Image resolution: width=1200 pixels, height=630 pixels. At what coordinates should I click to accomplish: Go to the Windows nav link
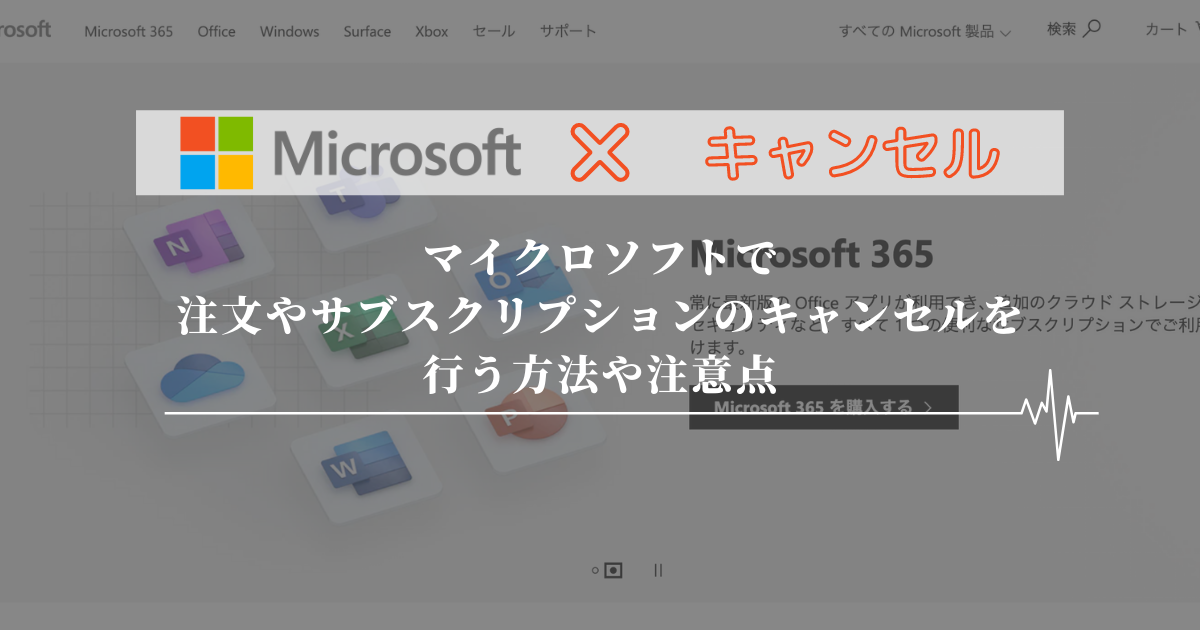click(289, 31)
